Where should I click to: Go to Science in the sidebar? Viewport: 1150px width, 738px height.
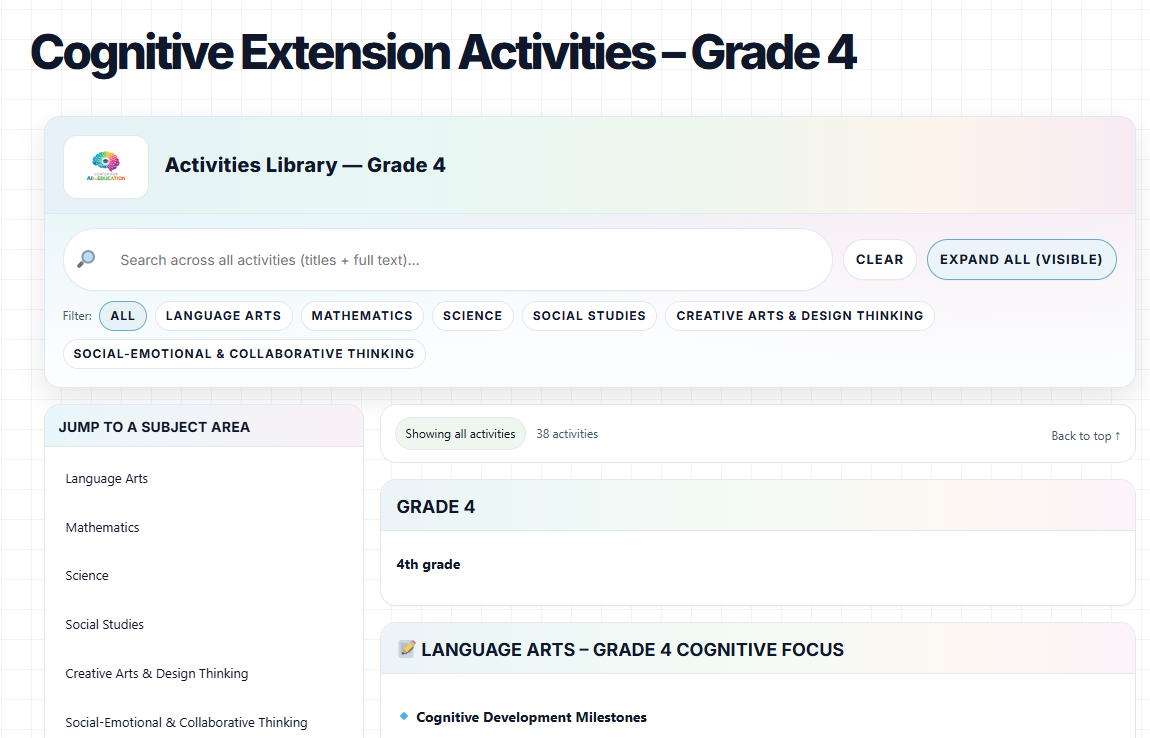(87, 576)
